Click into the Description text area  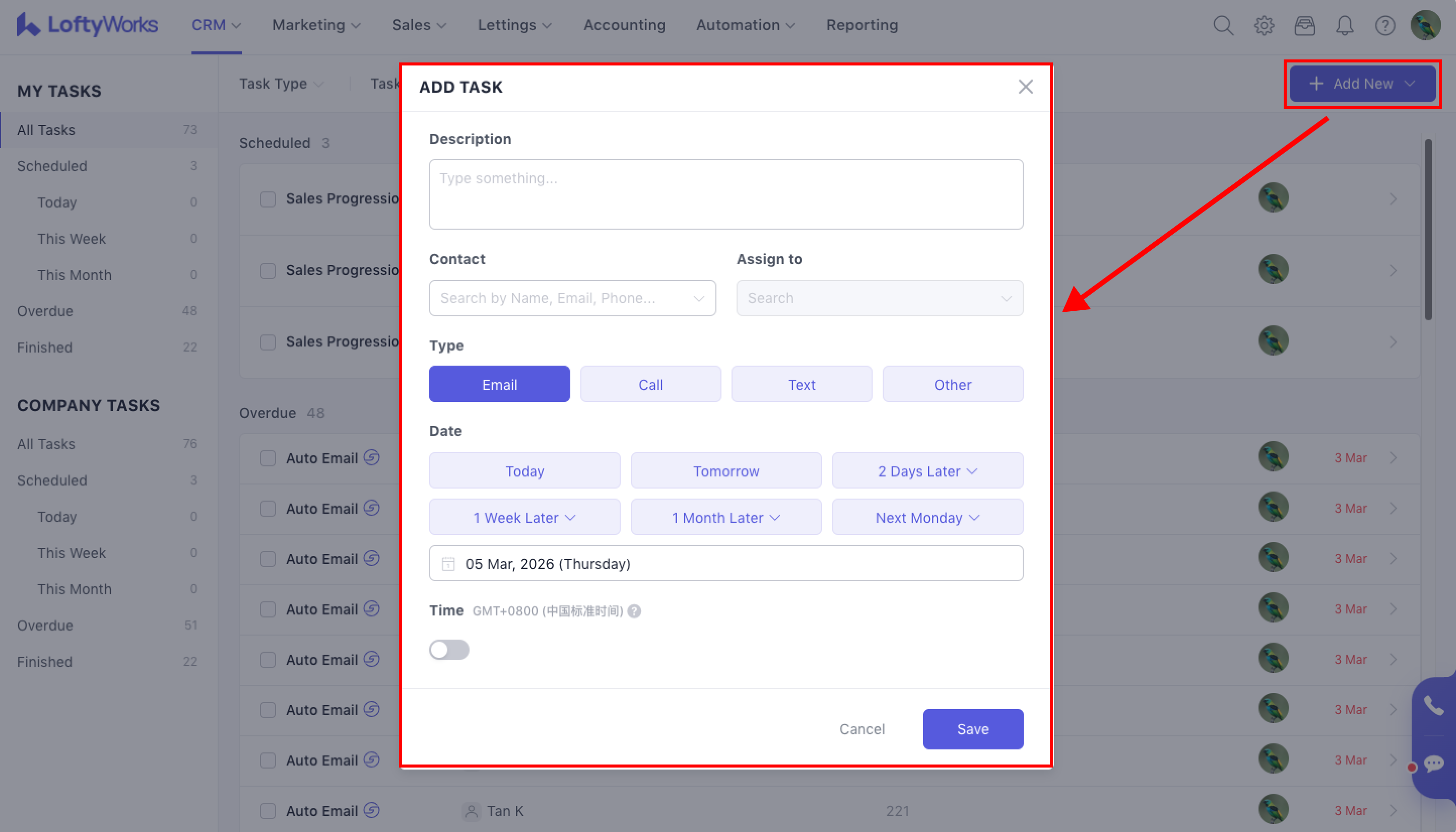pos(725,194)
